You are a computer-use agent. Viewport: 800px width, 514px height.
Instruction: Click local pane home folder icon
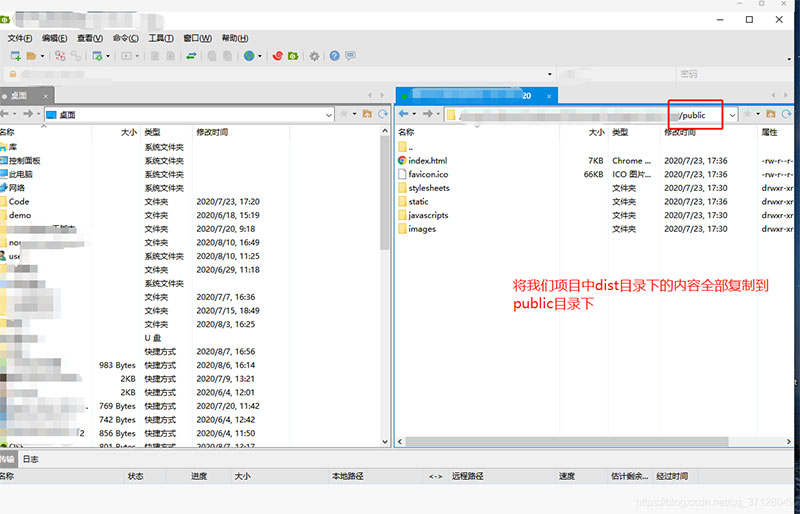[x=367, y=114]
